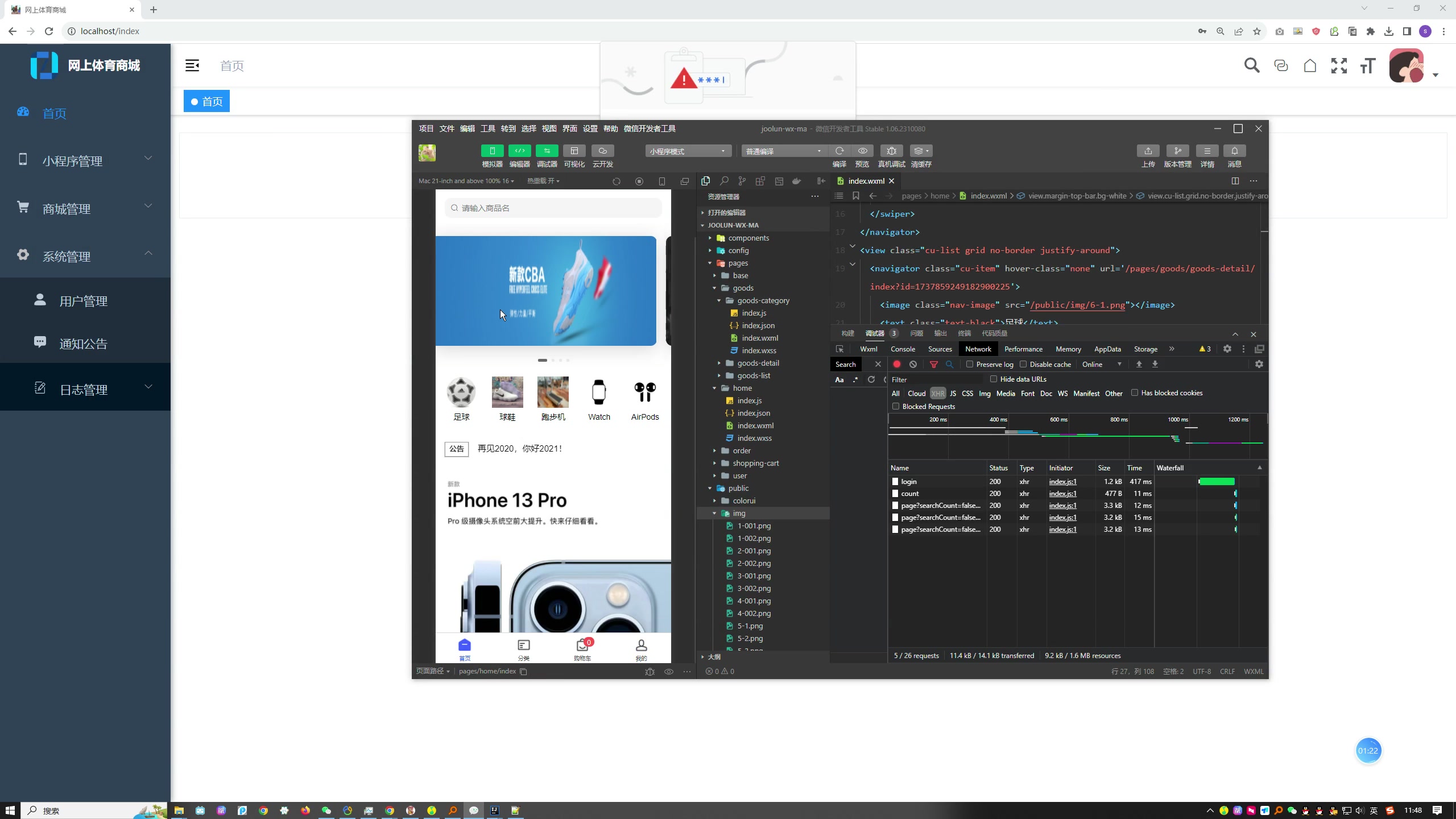The image size is (1456, 819).
Task: Toggle fullscreen icon in web admin header
Action: pos(1339,65)
